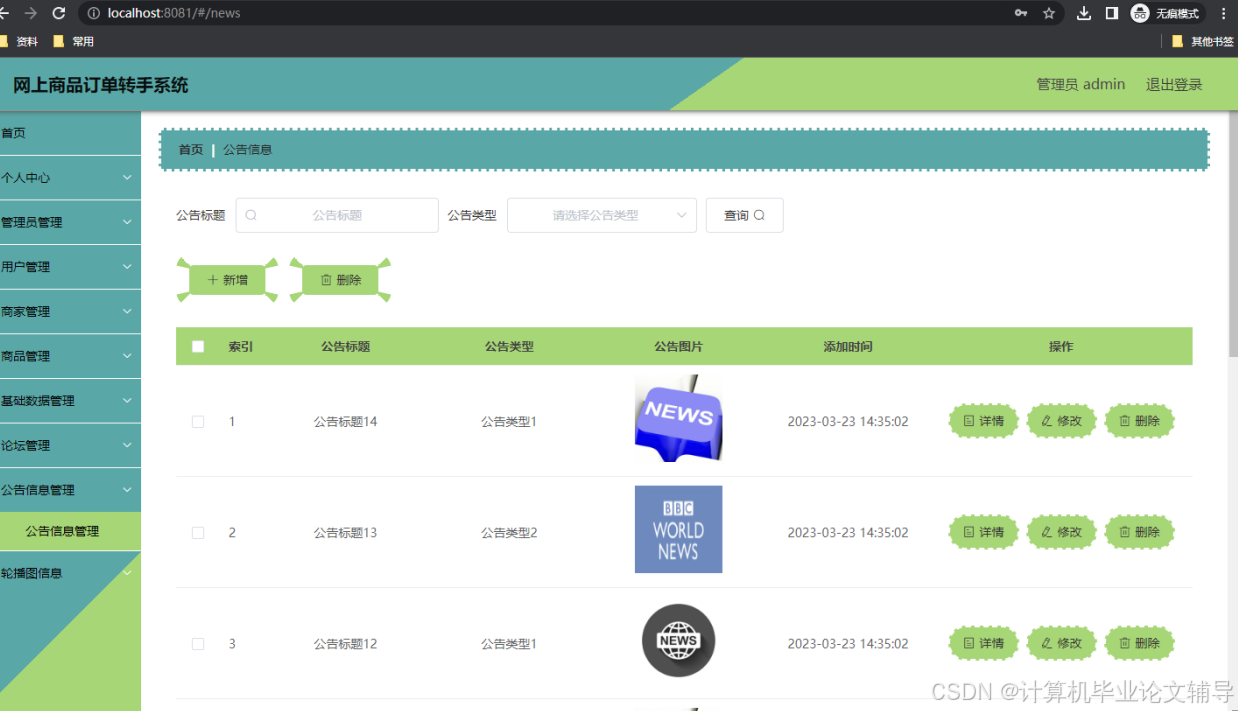This screenshot has width=1238, height=711.
Task: Go forward with the browser arrow
Action: coord(30,13)
